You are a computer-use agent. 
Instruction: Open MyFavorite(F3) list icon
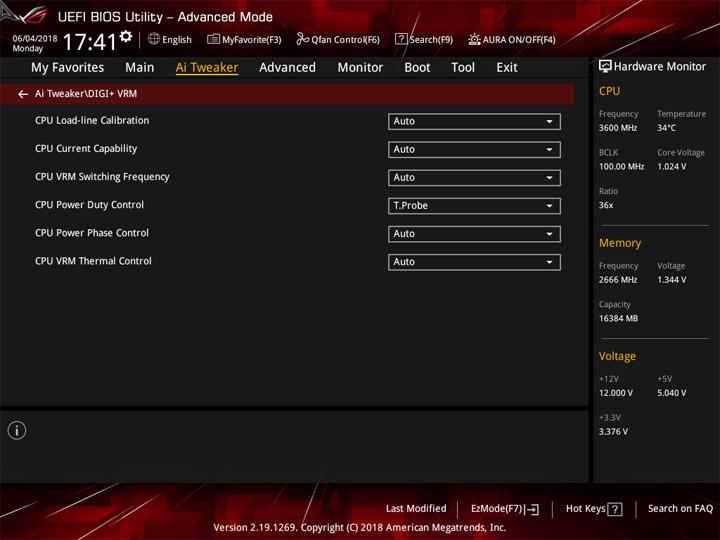(x=213, y=39)
